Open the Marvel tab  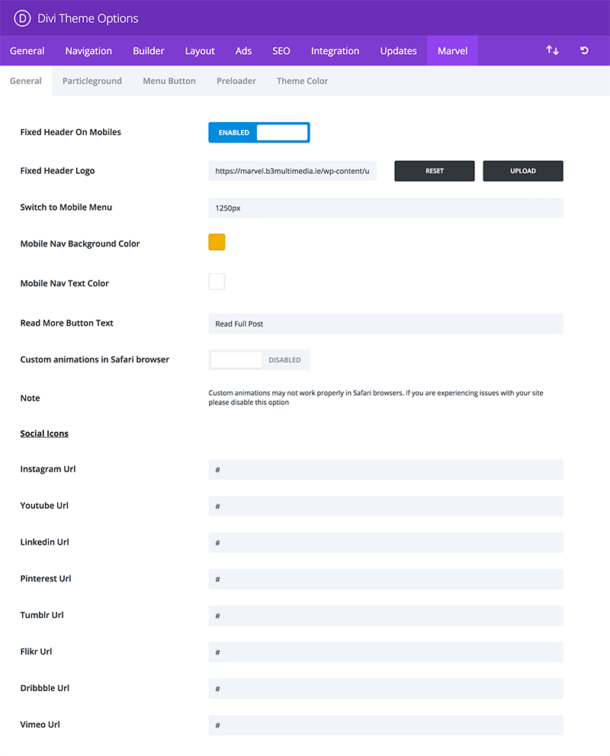[452, 51]
